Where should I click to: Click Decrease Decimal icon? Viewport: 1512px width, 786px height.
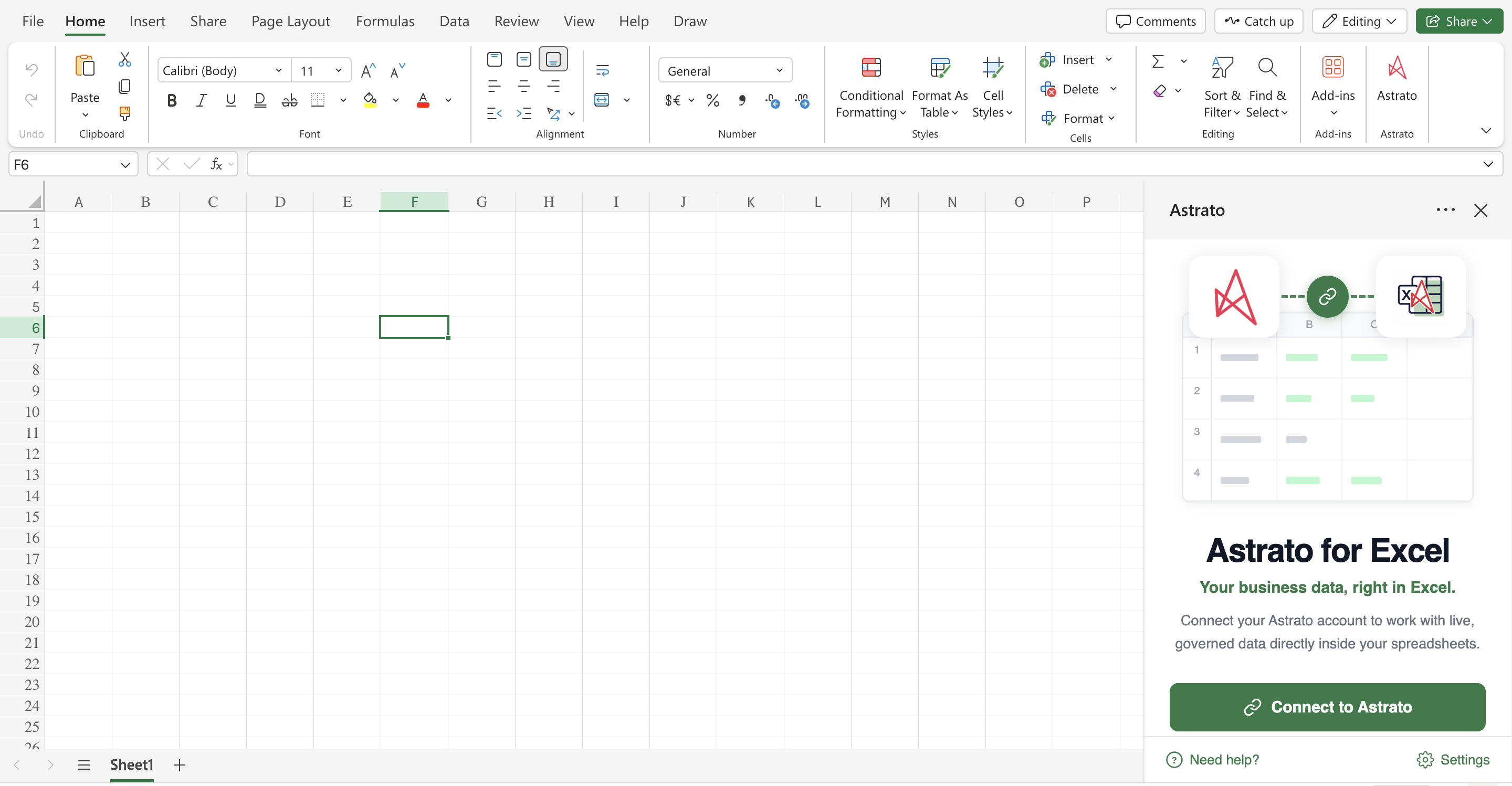point(802,100)
